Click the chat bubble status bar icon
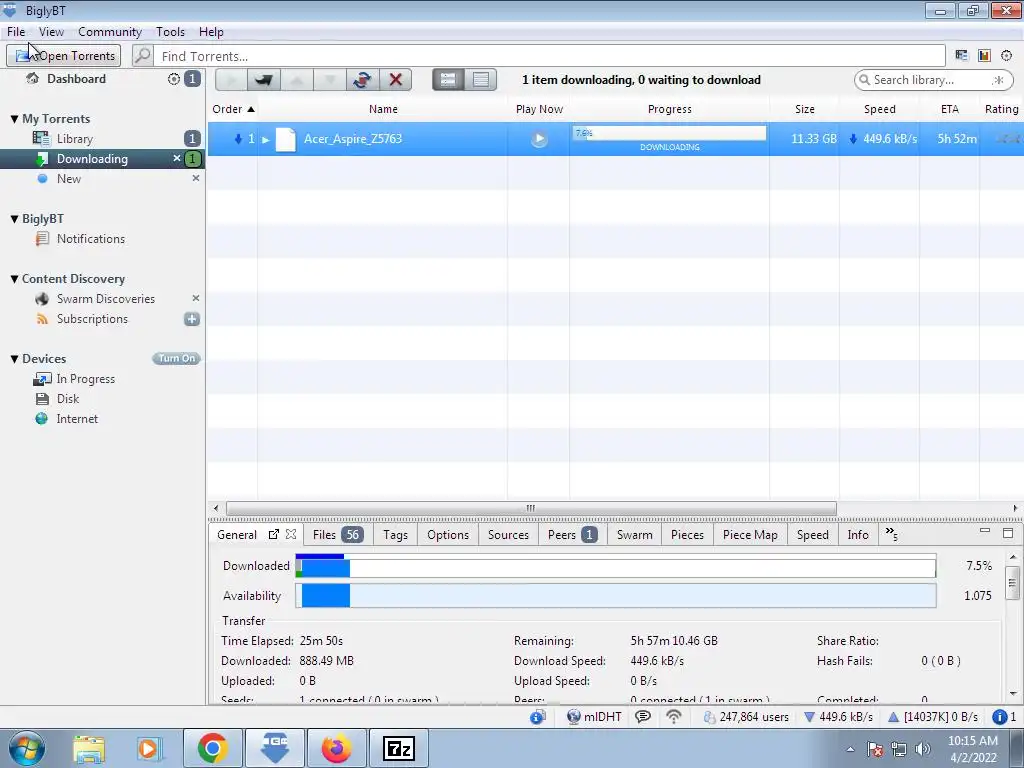The height and width of the screenshot is (768, 1024). 643,717
